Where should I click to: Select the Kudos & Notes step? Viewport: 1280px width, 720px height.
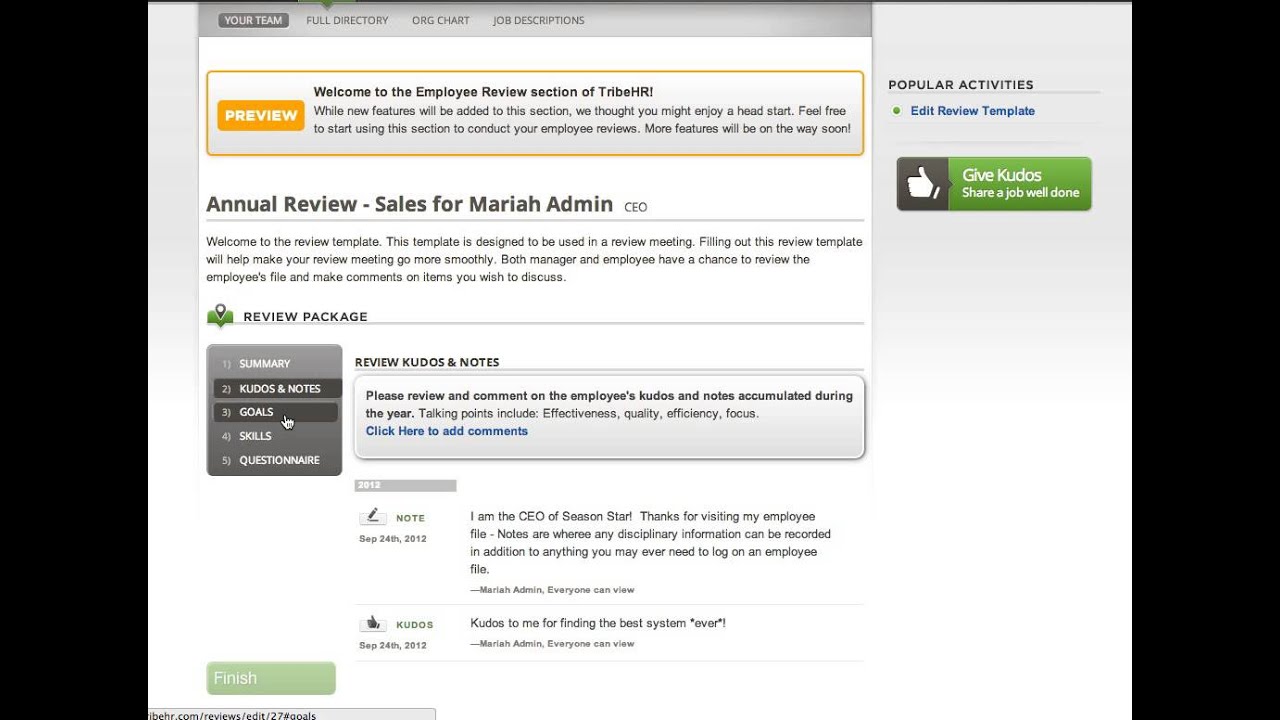tap(277, 388)
